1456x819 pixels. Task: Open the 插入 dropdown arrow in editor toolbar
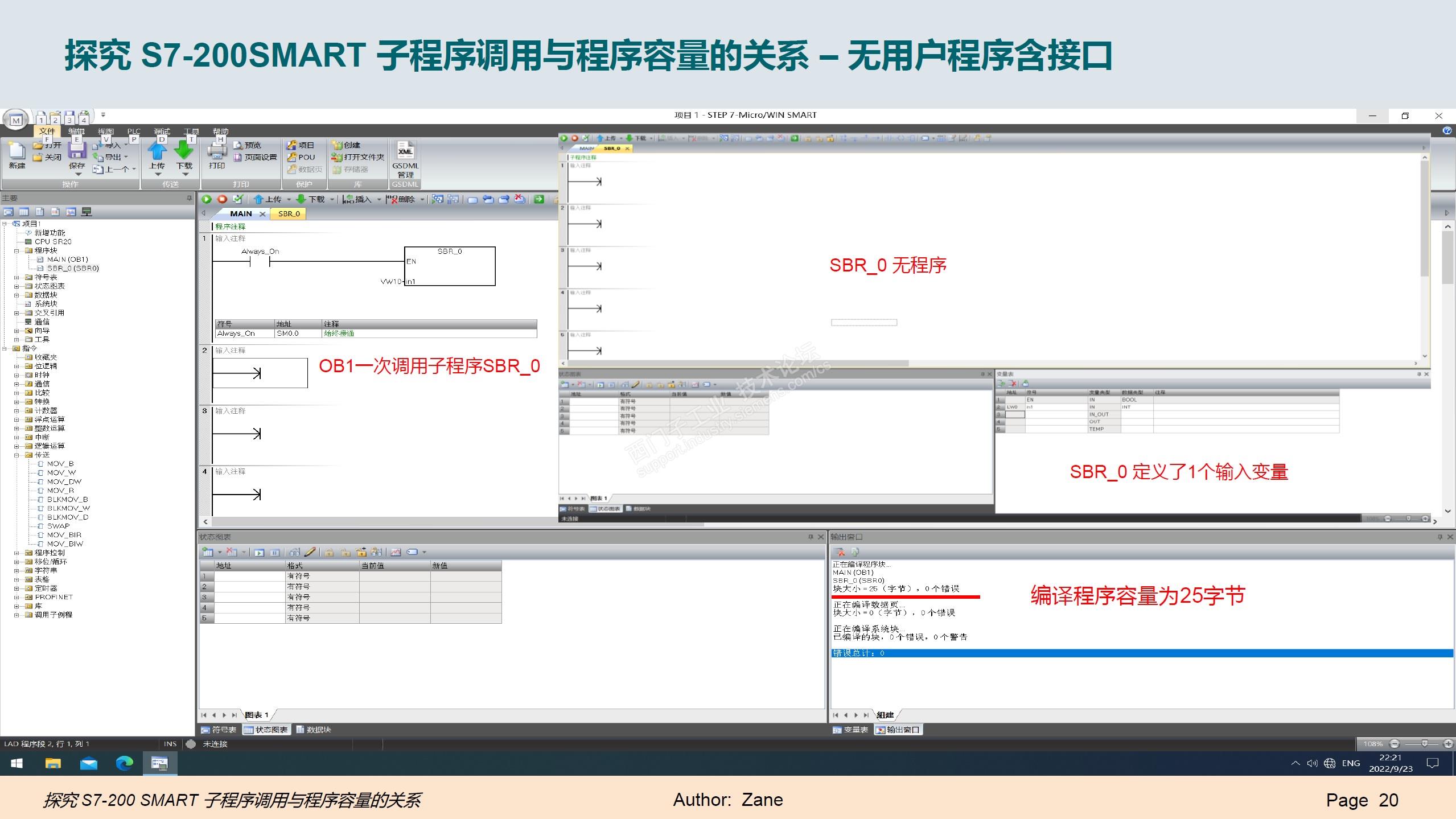click(379, 199)
